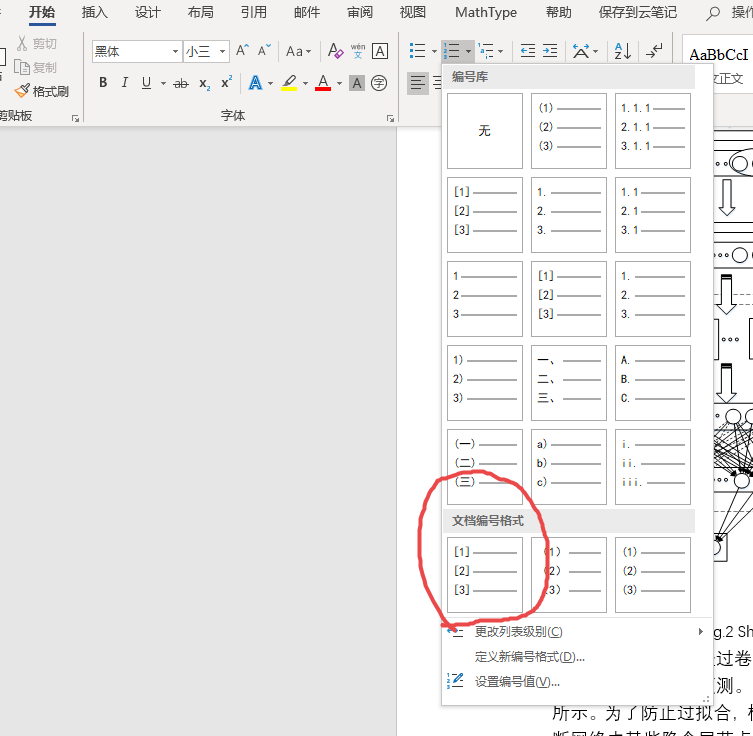Click the decrease indent icon
This screenshot has height=736, width=753.
tap(528, 50)
